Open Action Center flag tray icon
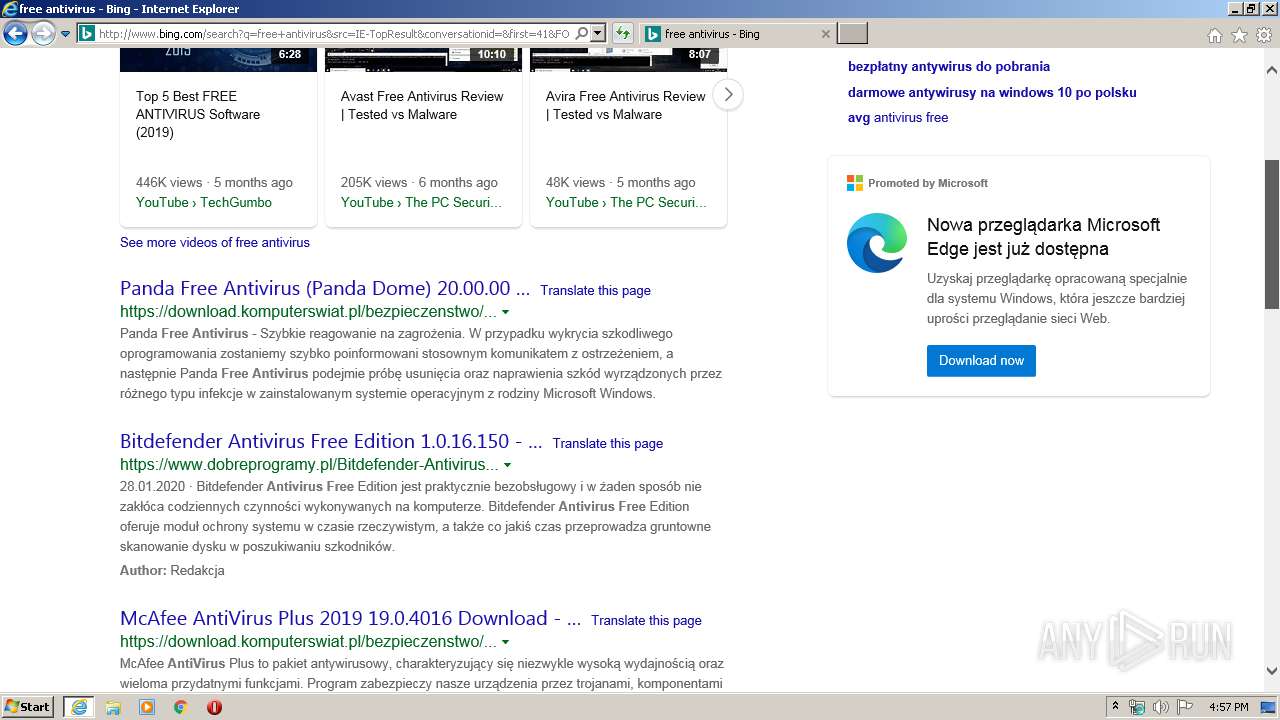This screenshot has width=1280, height=720. [x=1184, y=707]
